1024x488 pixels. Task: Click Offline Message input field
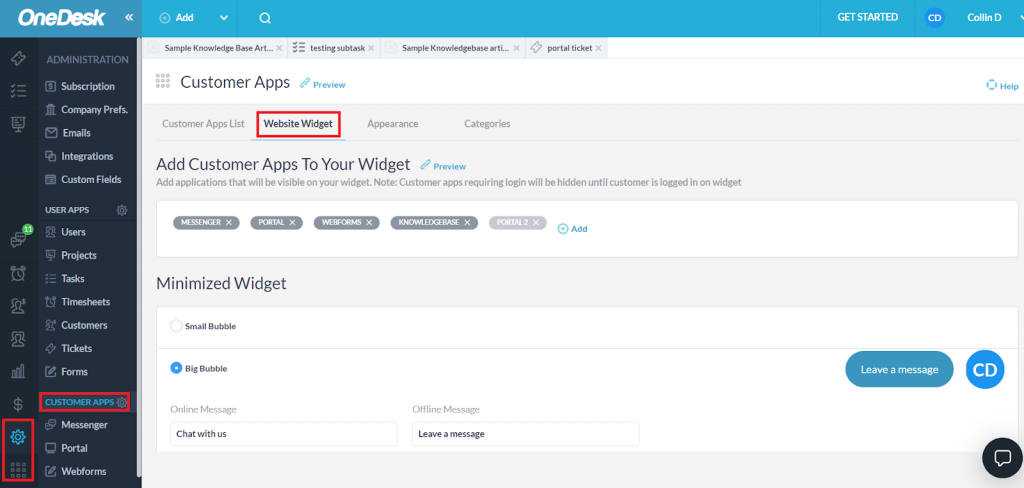[525, 434]
